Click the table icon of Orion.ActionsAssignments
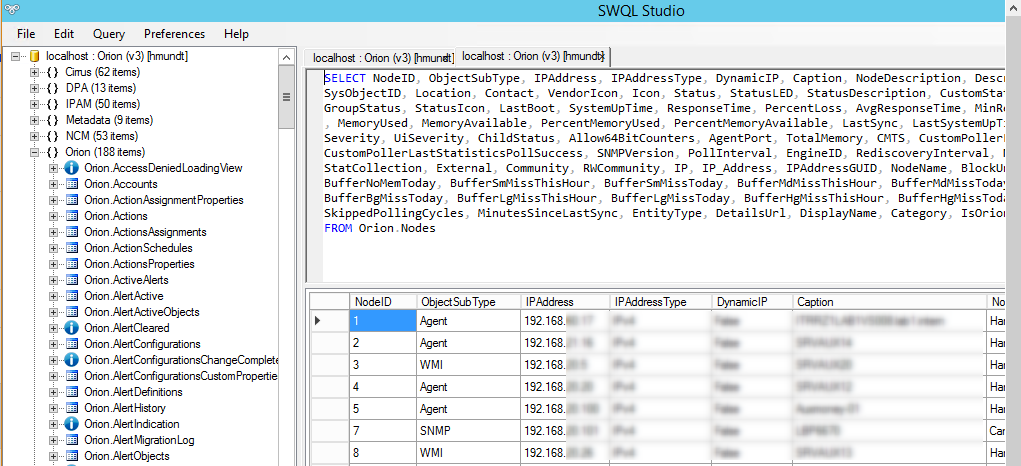Image resolution: width=1021 pixels, height=466 pixels. coord(72,232)
